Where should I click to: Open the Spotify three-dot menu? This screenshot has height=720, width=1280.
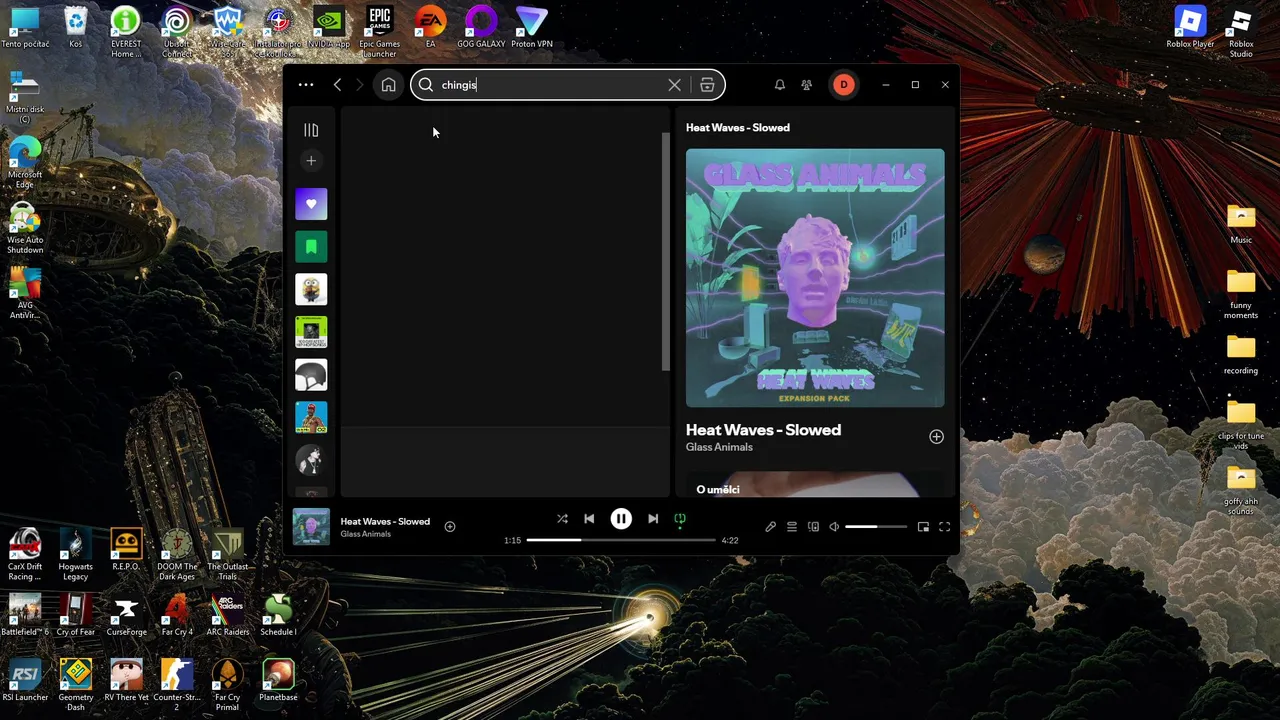coord(306,85)
